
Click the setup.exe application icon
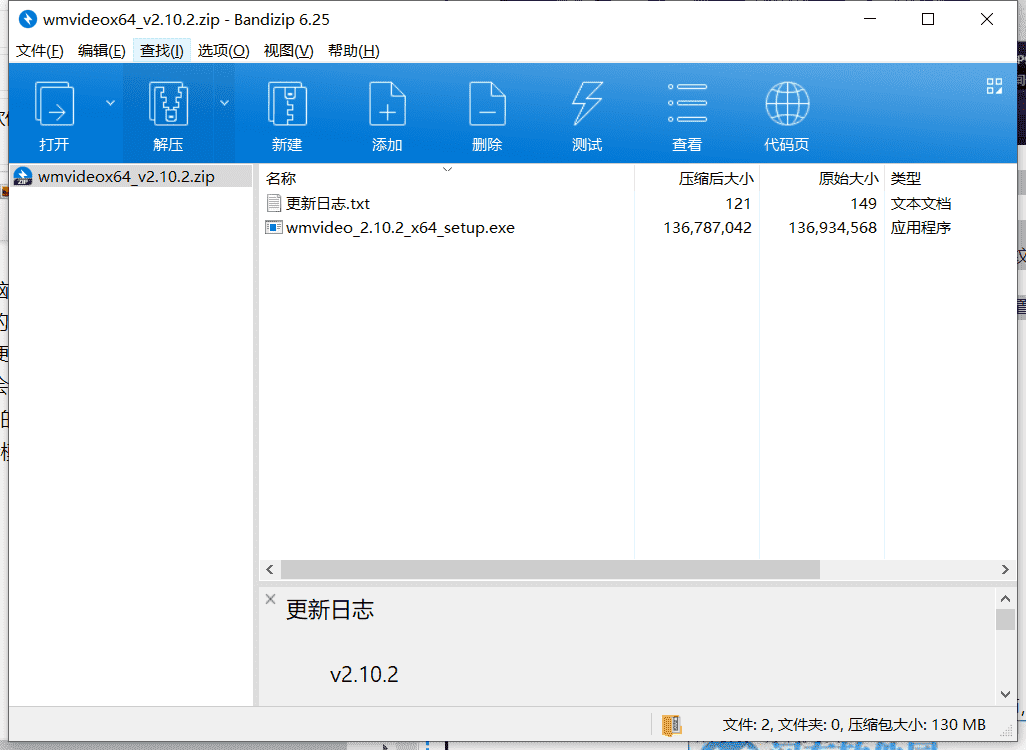tap(274, 228)
